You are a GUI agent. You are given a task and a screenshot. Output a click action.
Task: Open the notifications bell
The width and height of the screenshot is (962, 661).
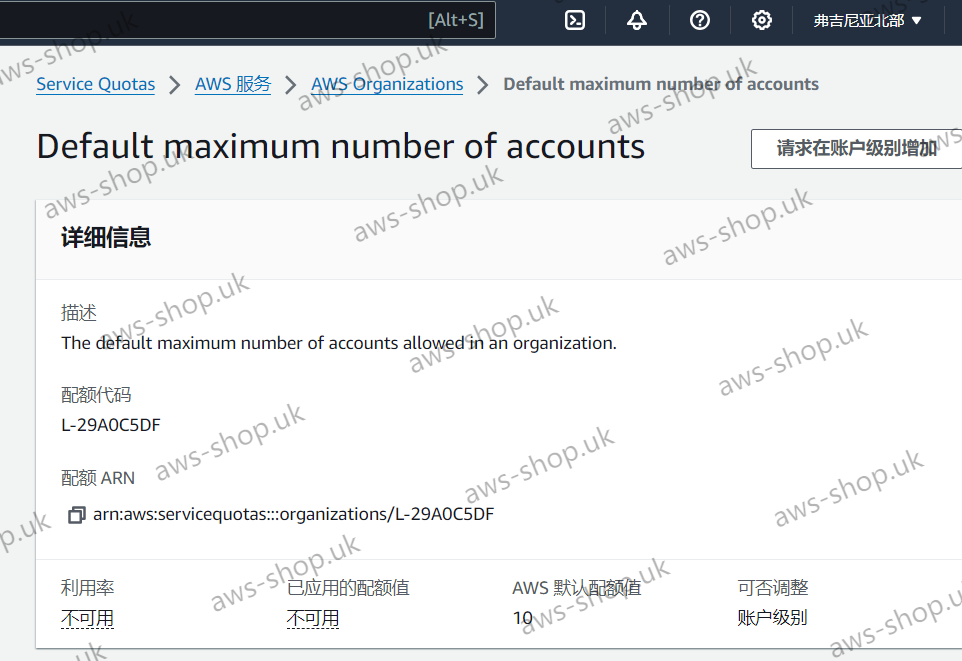(637, 20)
